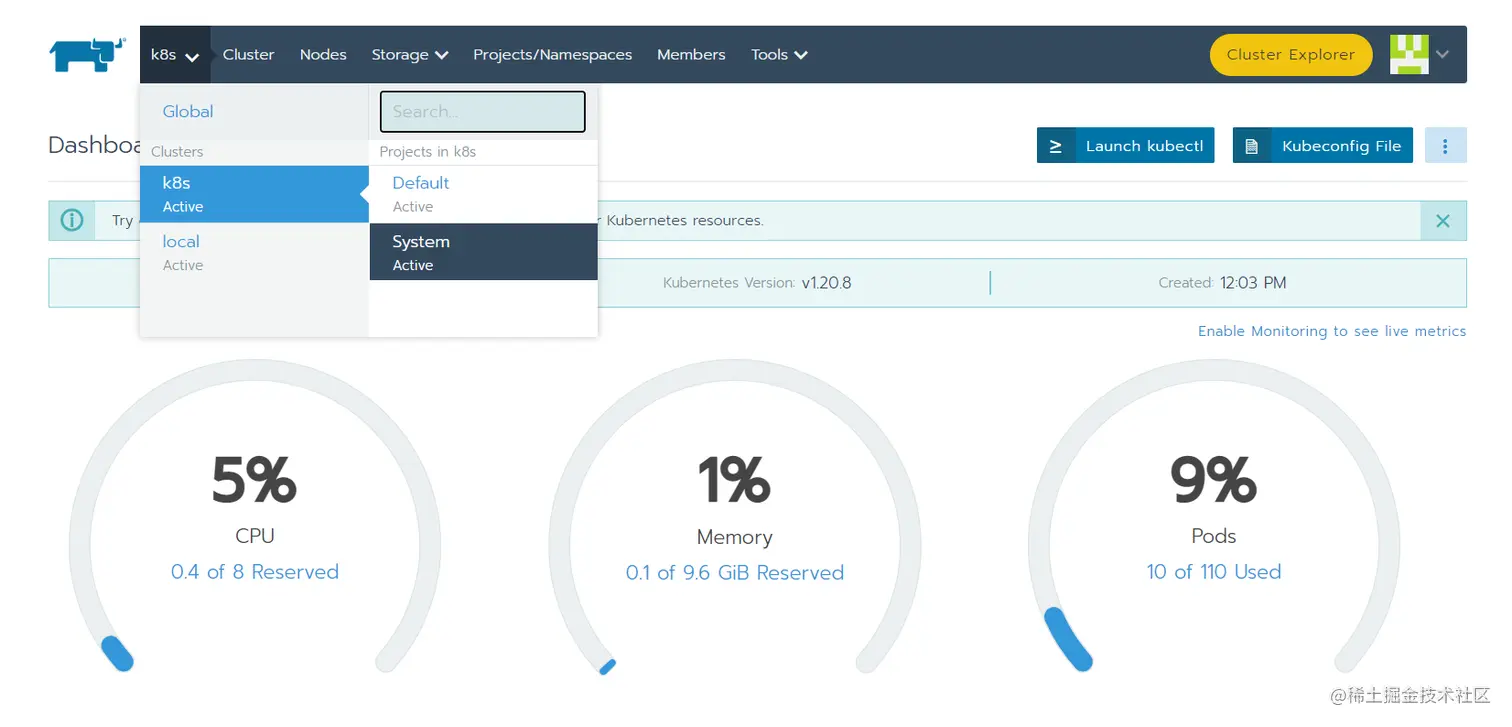
Task: Open the vertical ellipsis actions menu
Action: coord(1445,146)
